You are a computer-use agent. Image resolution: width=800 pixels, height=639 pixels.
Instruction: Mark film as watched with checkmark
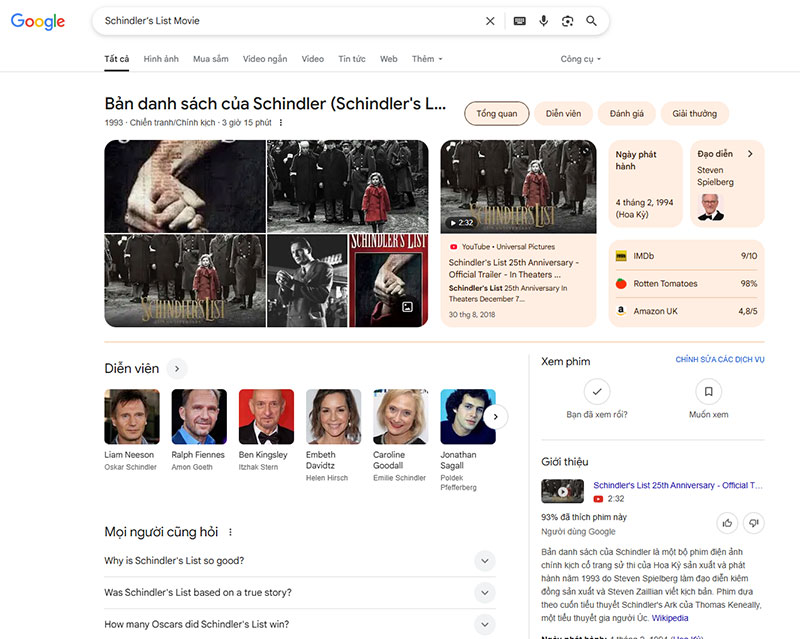pyautogui.click(x=597, y=391)
